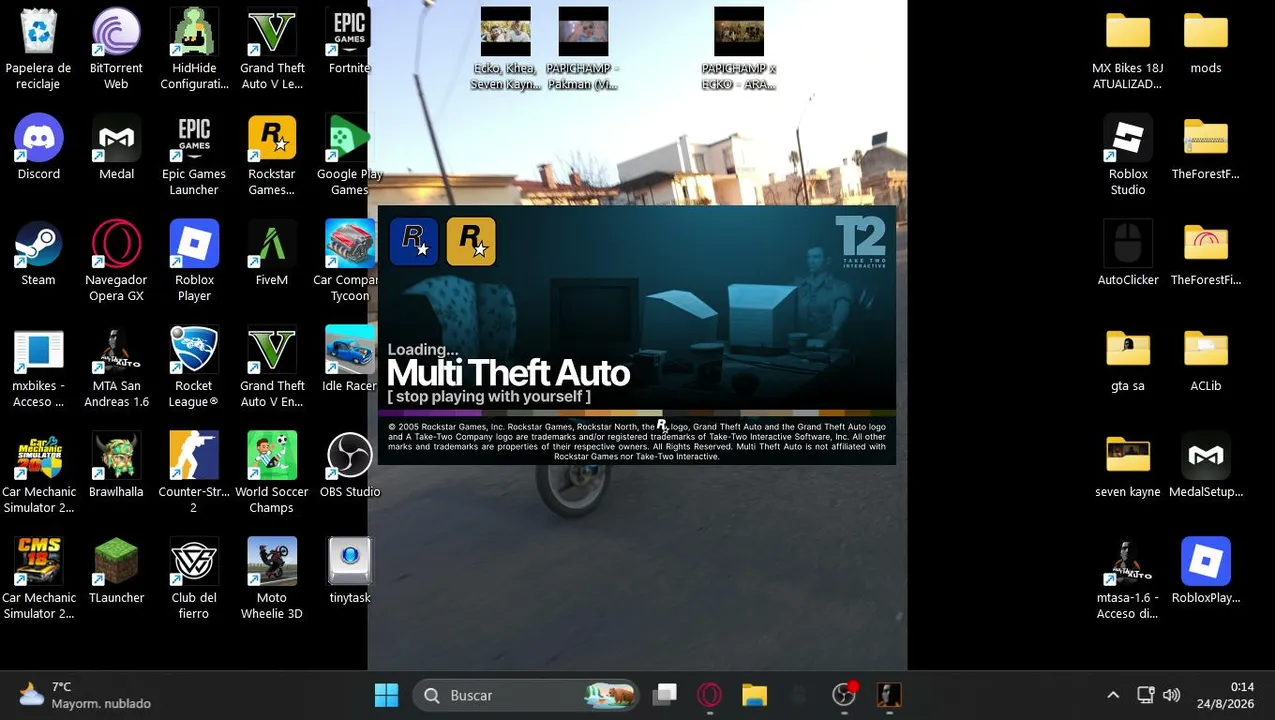Select Google Play Games icon
Screen dimensions: 1275x720
pyautogui.click(x=349, y=155)
